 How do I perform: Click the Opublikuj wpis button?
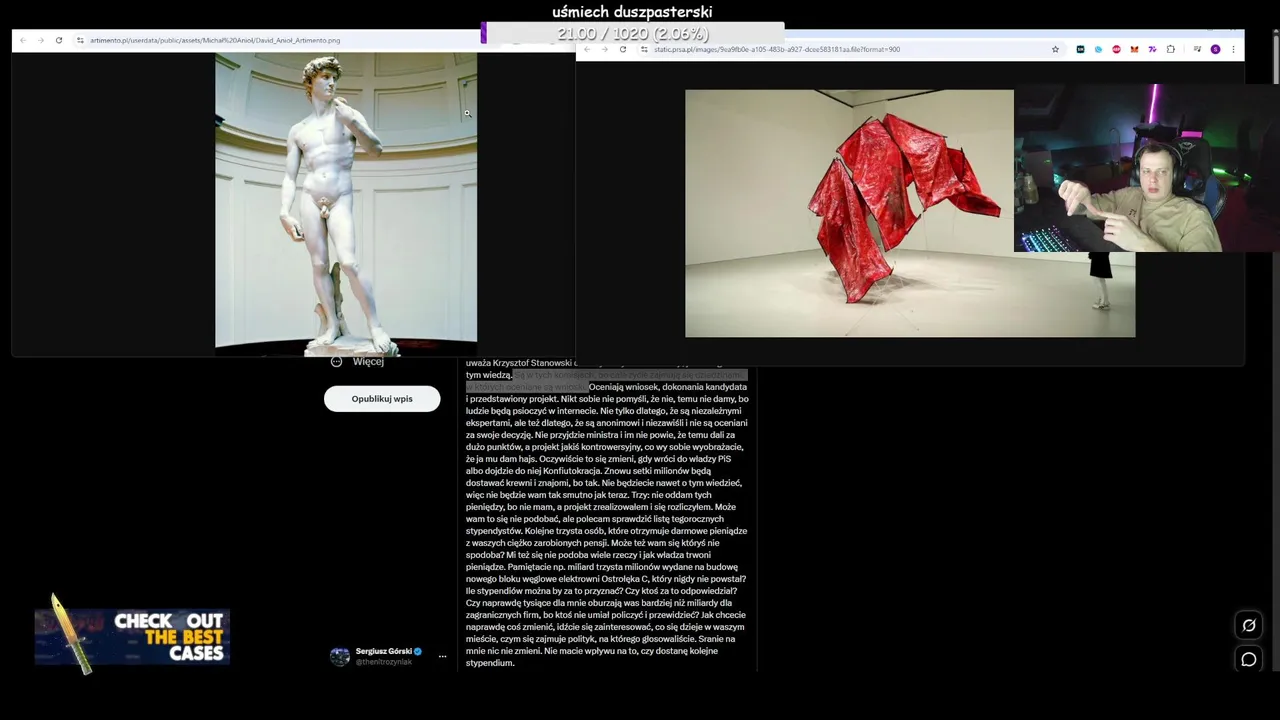(382, 399)
